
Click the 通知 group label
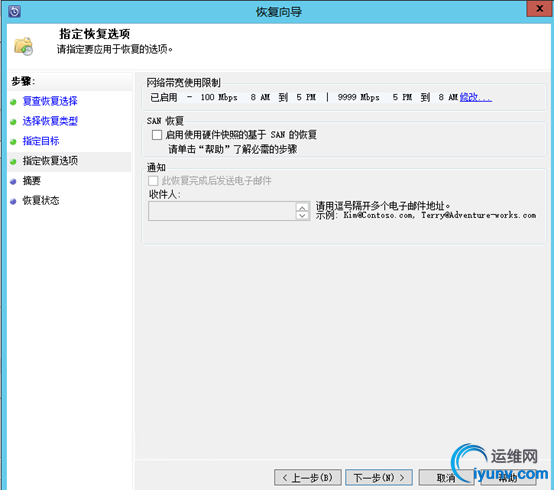click(156, 167)
